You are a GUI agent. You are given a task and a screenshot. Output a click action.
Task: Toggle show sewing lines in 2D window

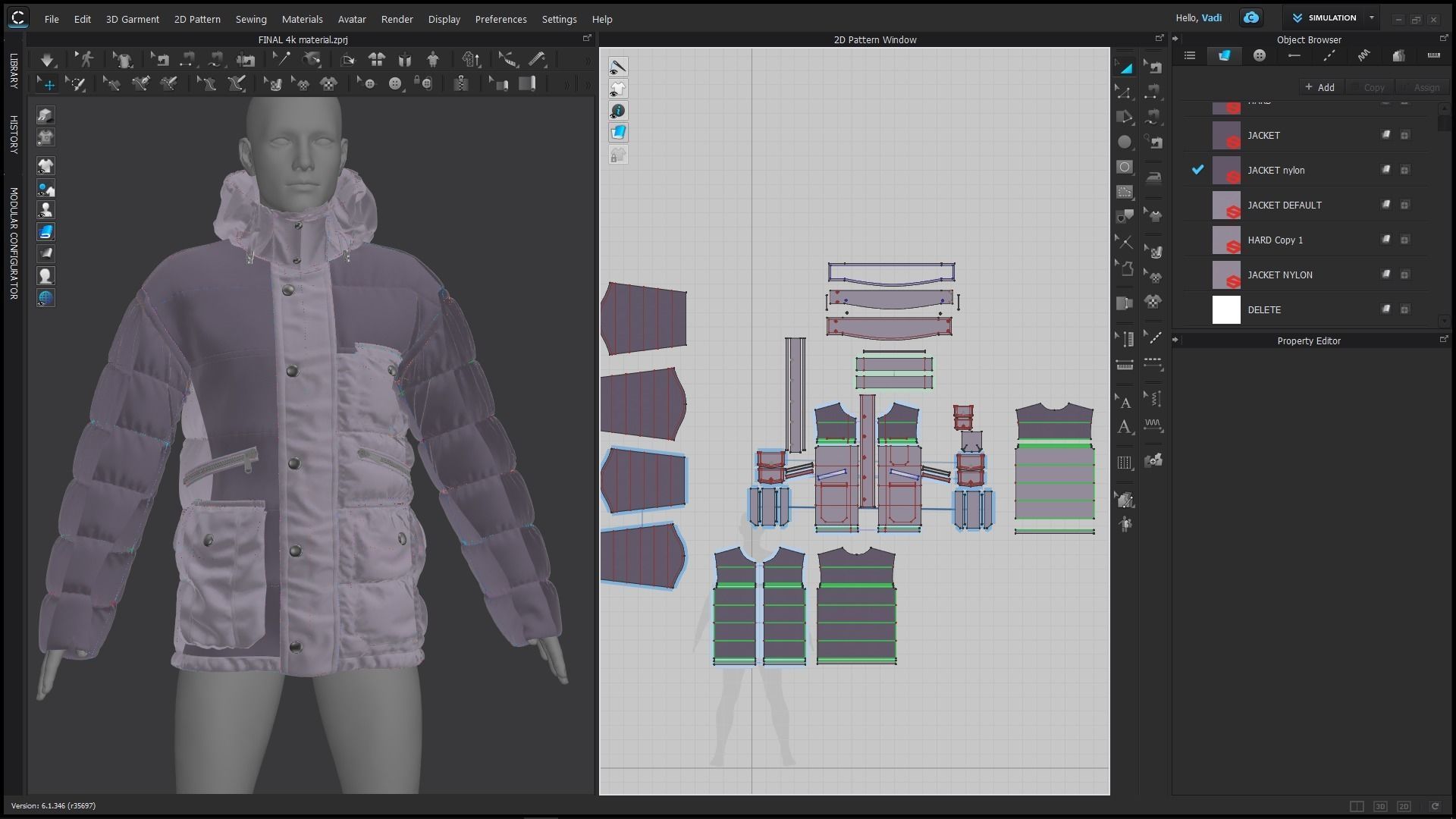tap(618, 67)
